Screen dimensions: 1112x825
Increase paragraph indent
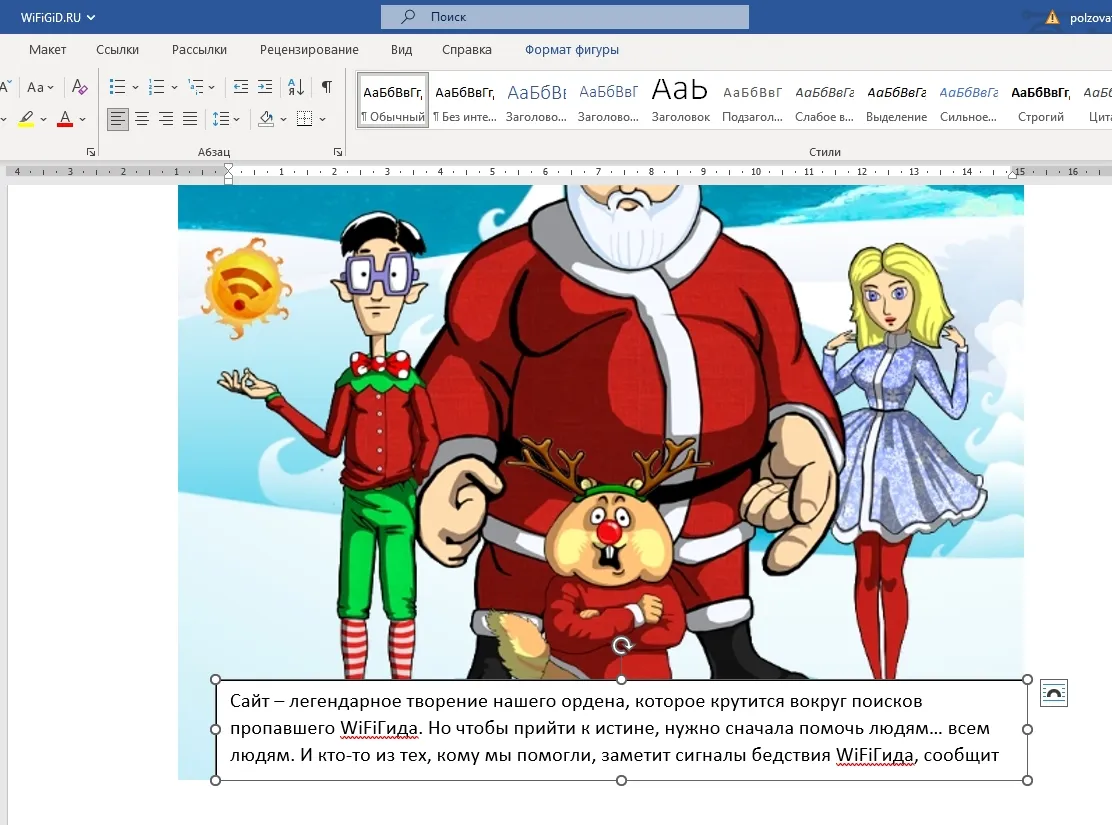coord(265,87)
